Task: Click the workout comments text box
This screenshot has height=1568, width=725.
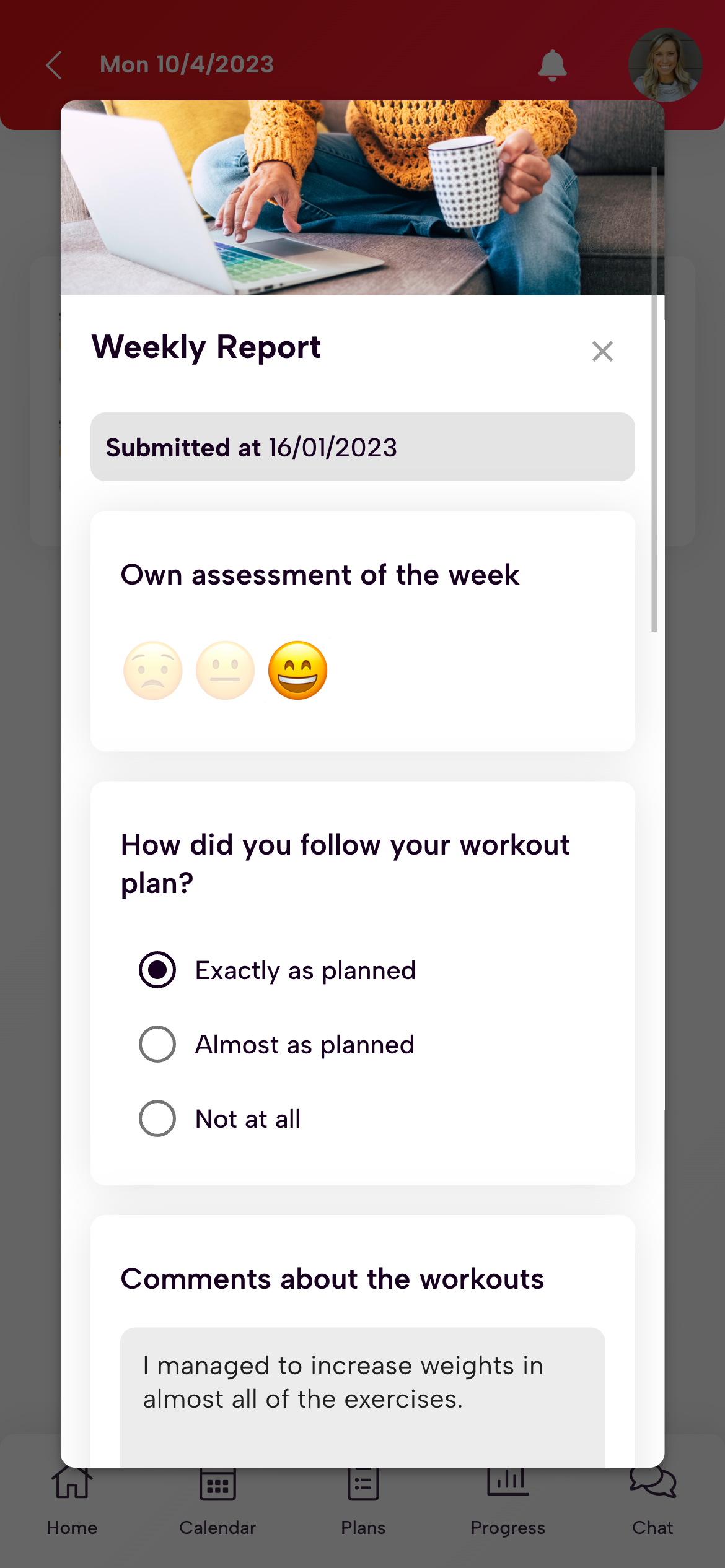Action: [x=362, y=1393]
